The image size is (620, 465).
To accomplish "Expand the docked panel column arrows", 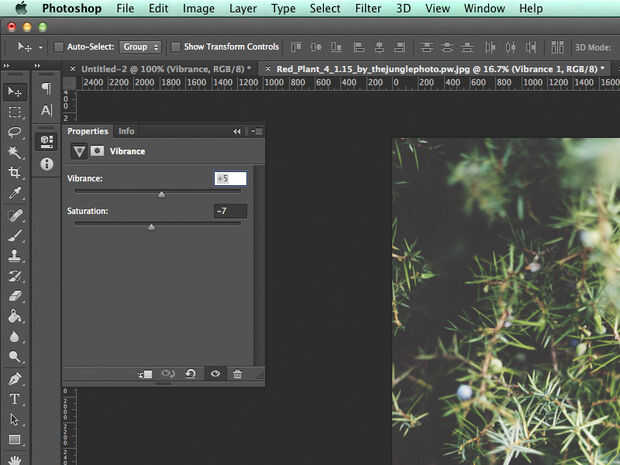I will [x=37, y=66].
